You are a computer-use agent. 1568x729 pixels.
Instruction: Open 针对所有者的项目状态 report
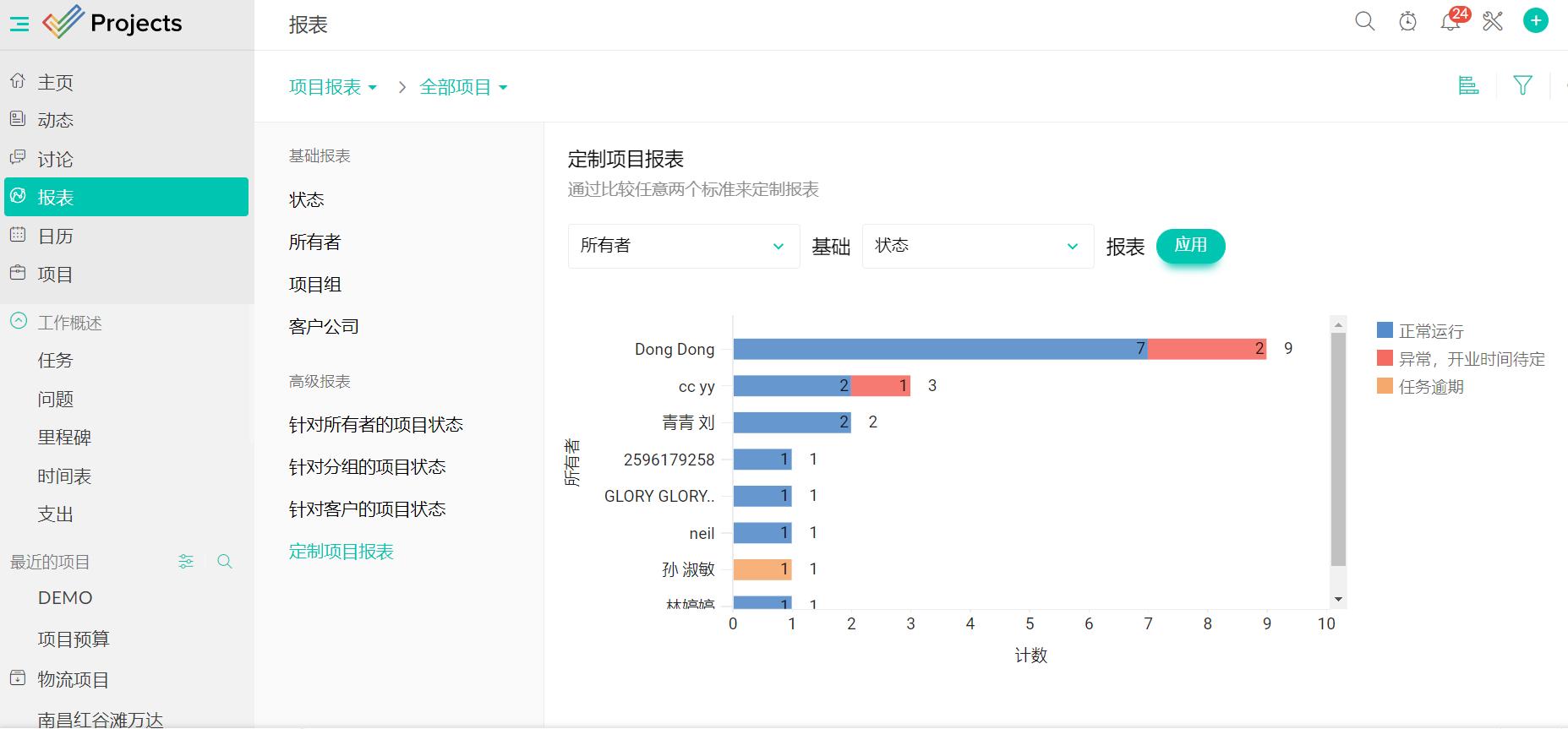(x=375, y=425)
